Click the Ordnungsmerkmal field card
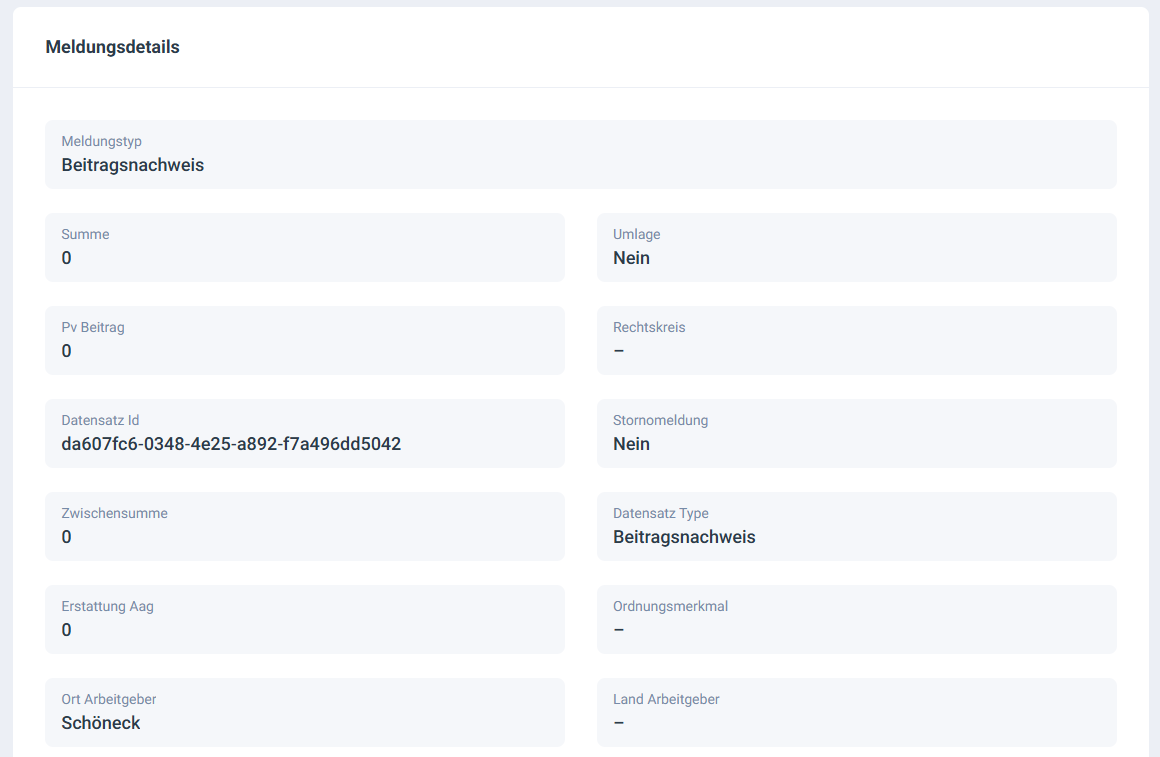This screenshot has height=757, width=1160. (856, 619)
